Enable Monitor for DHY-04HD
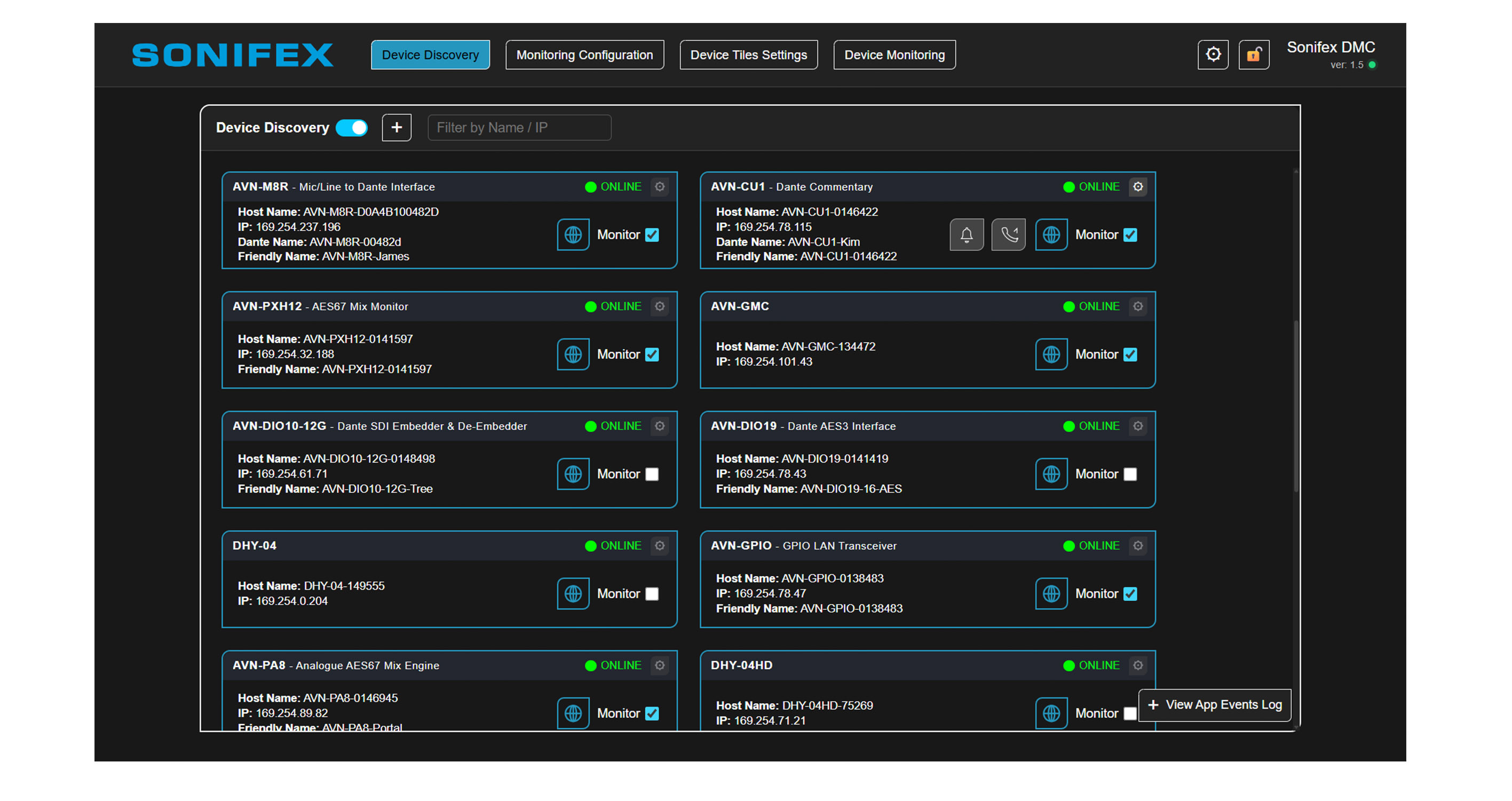The height and width of the screenshot is (801, 1512). pos(1130,713)
